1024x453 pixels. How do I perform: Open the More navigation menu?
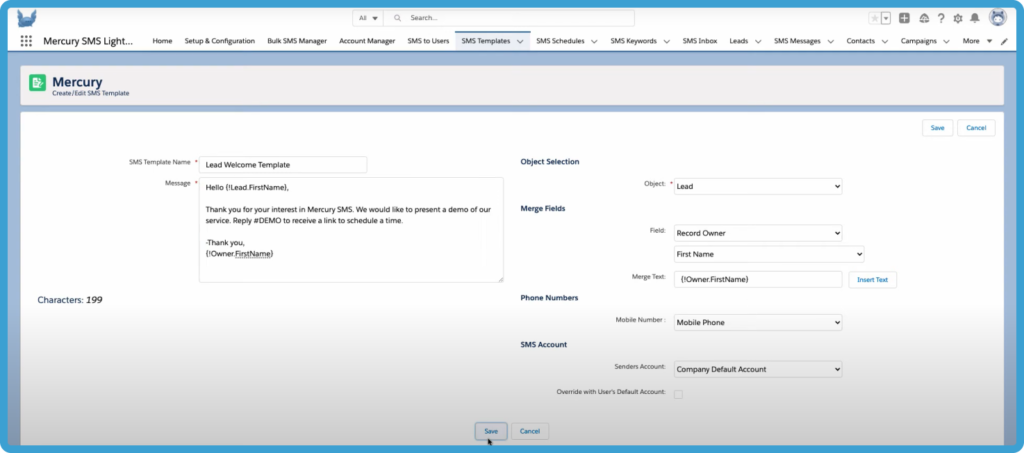point(976,40)
